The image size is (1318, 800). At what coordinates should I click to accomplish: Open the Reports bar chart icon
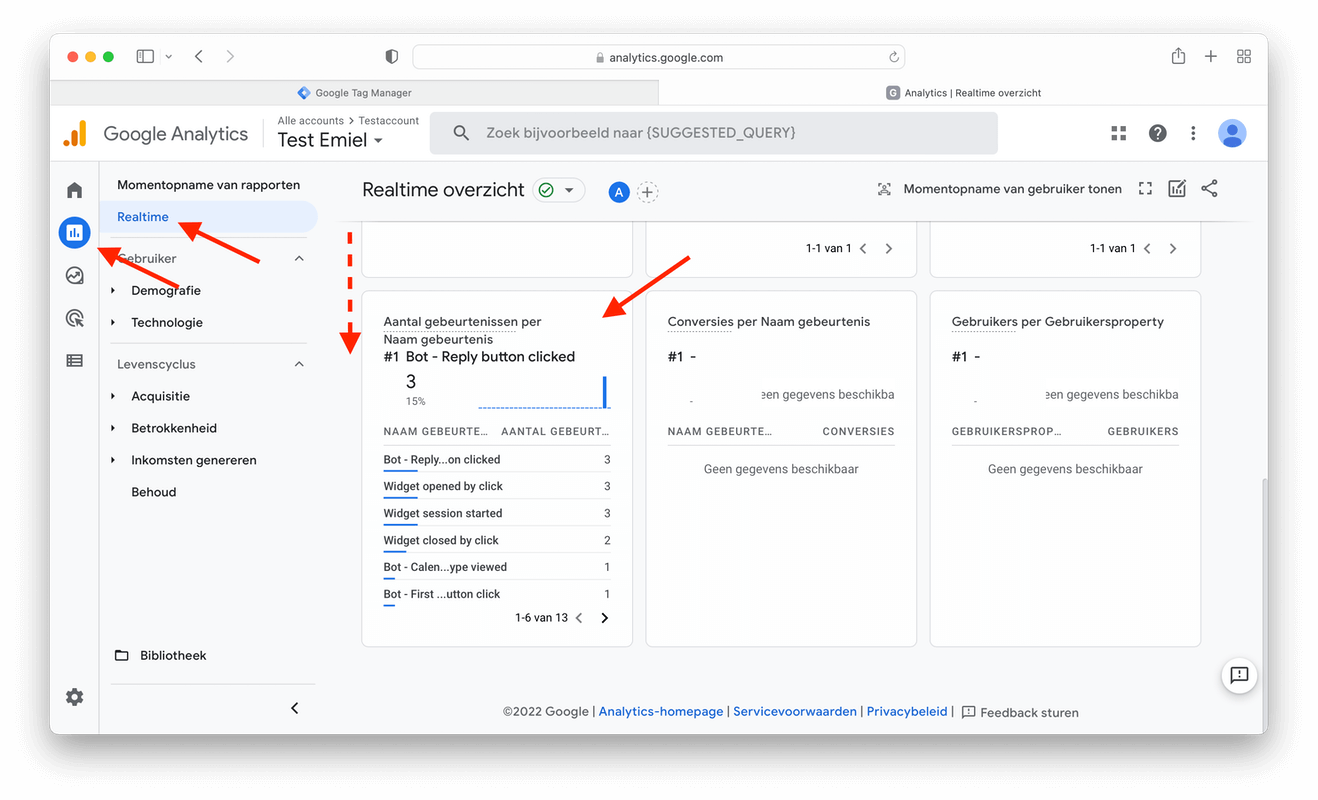pyautogui.click(x=75, y=233)
